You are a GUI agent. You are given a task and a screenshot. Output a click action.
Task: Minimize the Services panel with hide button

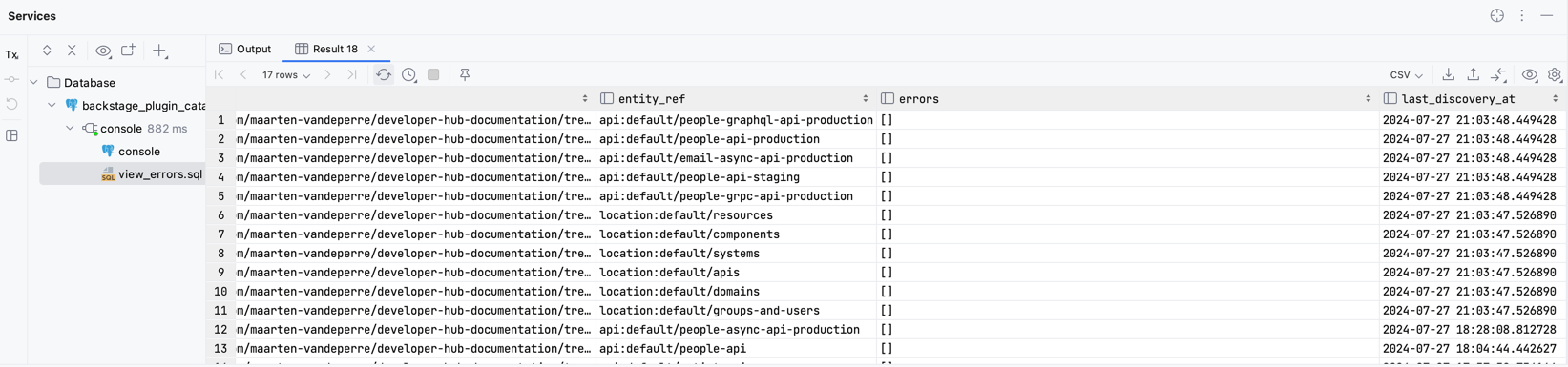coord(1547,16)
